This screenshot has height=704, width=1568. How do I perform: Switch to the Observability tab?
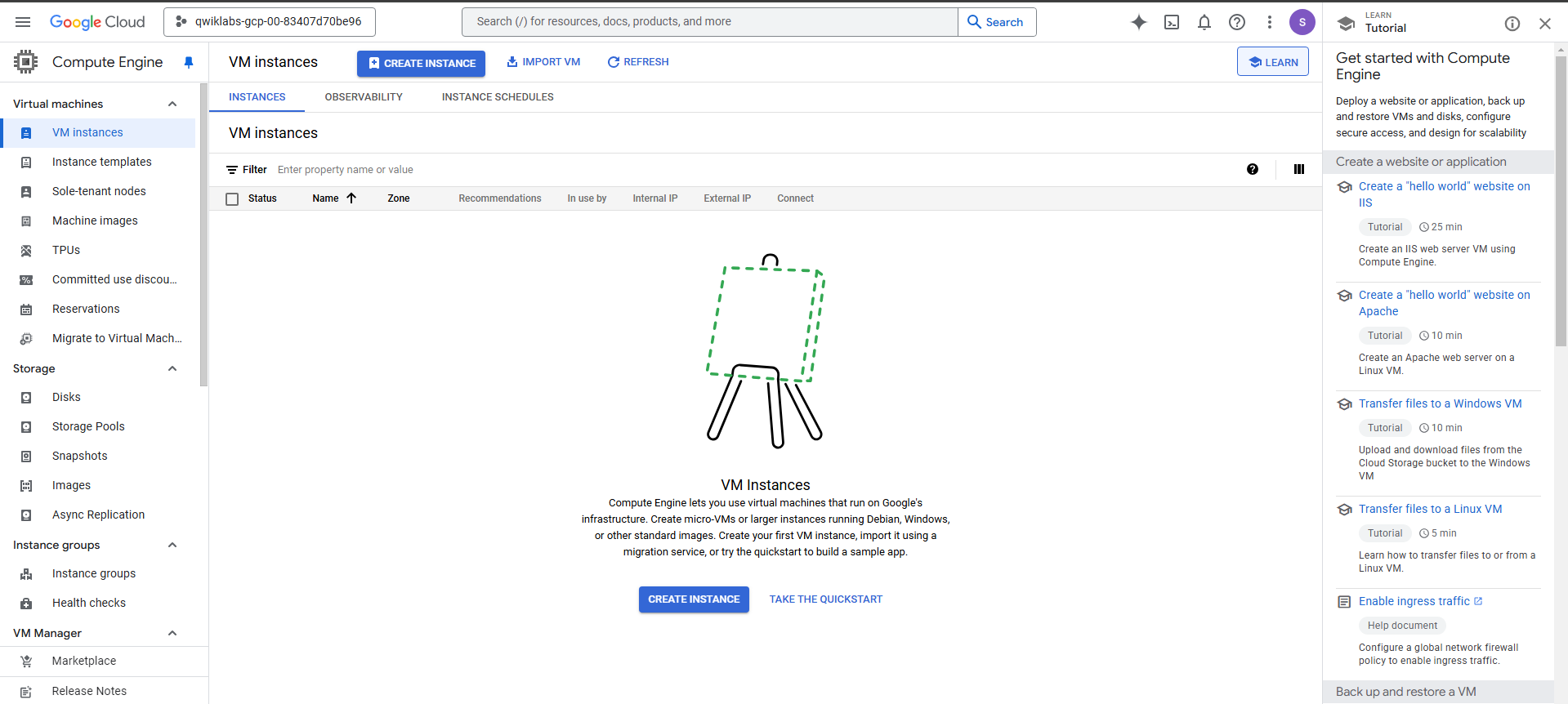point(364,96)
